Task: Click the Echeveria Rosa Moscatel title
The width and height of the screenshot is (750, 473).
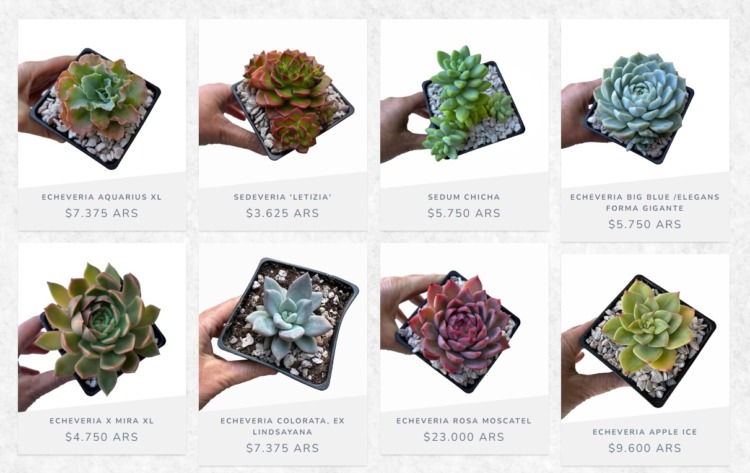Action: 464,421
